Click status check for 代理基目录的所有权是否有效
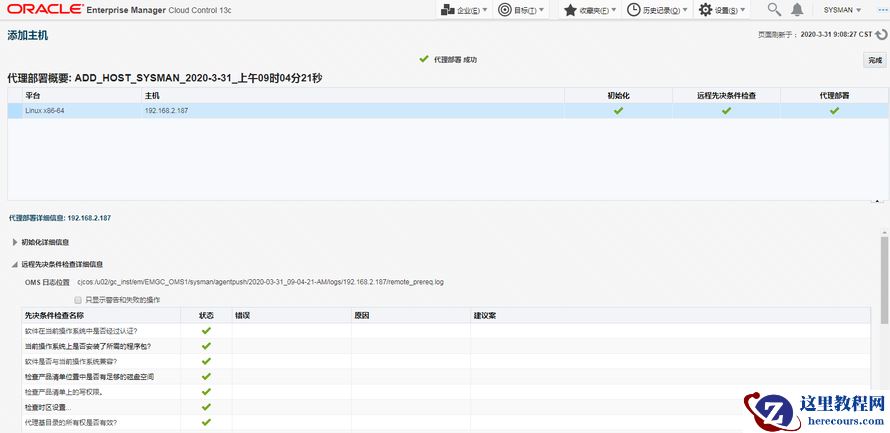The image size is (890, 433). (206, 422)
